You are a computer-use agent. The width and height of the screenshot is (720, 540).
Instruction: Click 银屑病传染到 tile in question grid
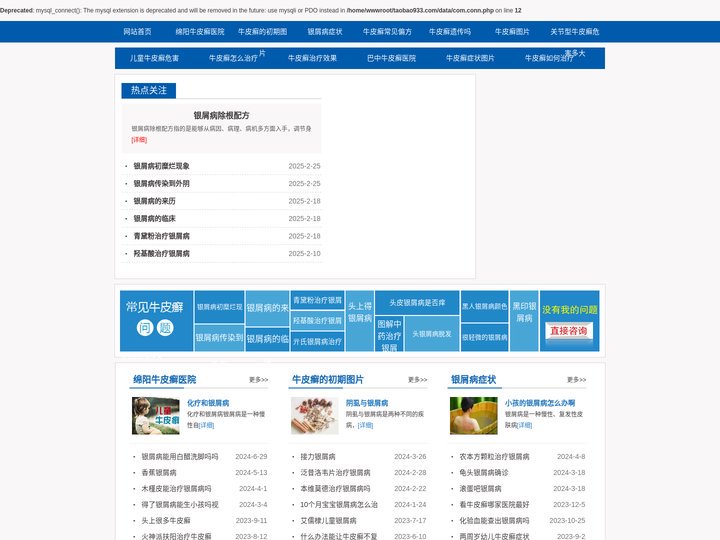(219, 338)
